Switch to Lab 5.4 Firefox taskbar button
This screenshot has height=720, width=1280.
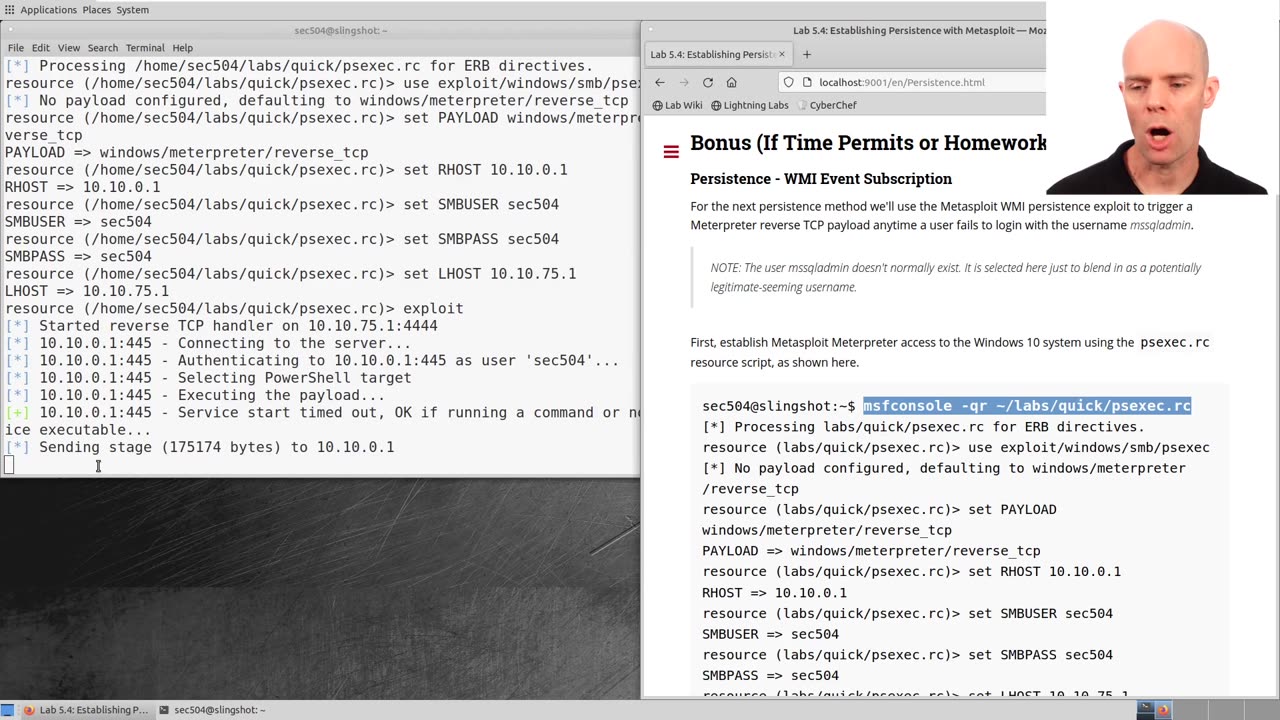pyautogui.click(x=86, y=710)
